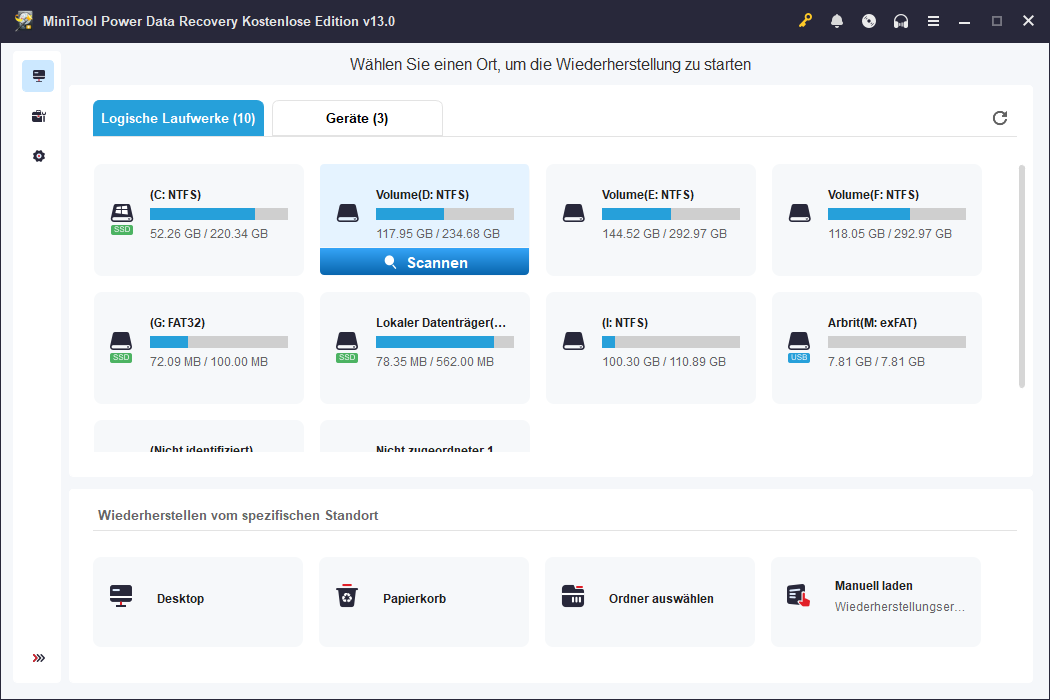
Task: Scan the Volume D drive now
Action: coord(425,262)
